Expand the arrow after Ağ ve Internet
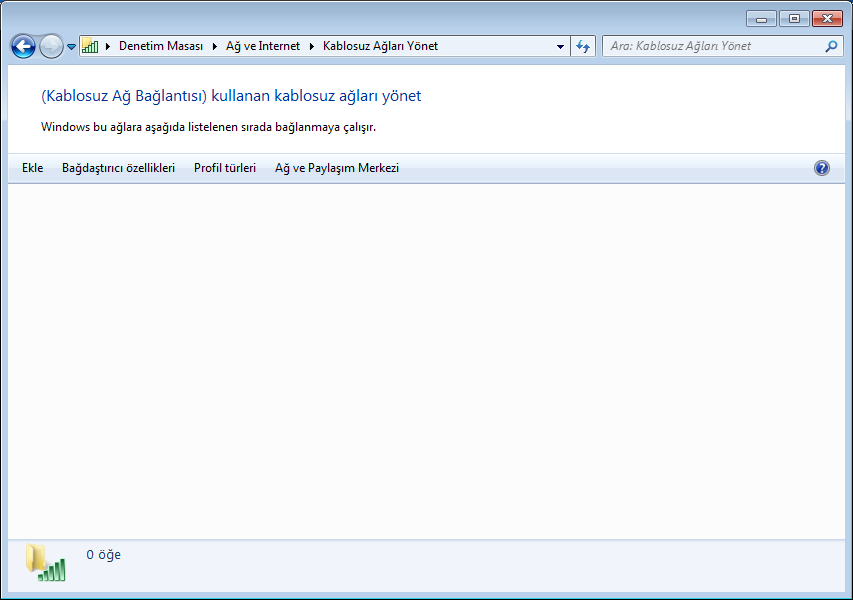Screen dimensions: 853x600 click(312, 46)
